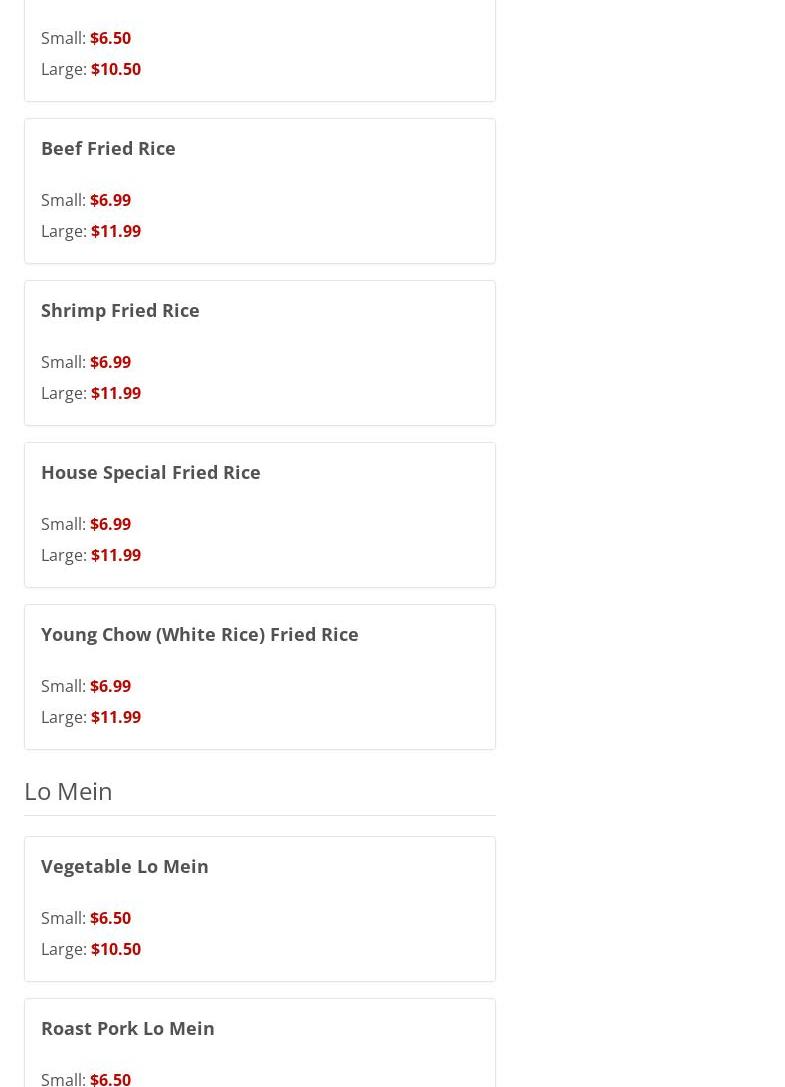
Task: Choose Small $6.50 for Vegetable Lo Mein
Action: [110, 918]
